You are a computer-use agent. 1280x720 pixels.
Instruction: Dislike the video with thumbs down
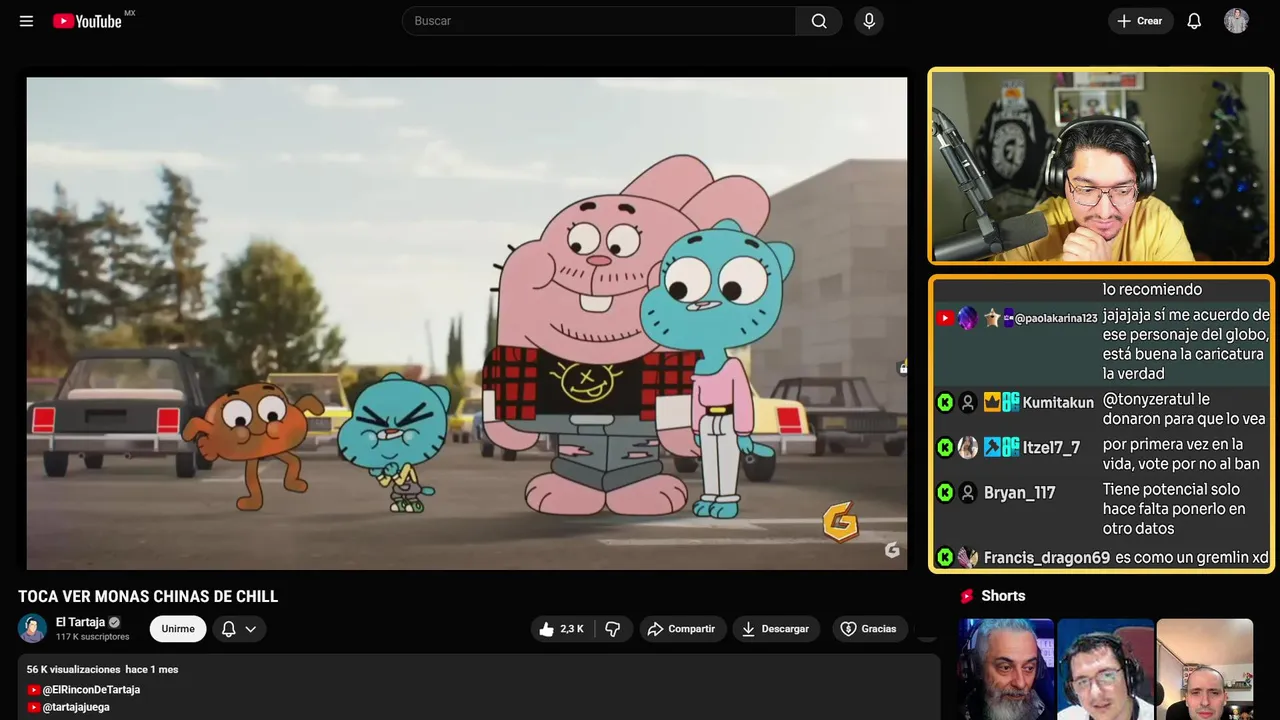[x=612, y=629]
